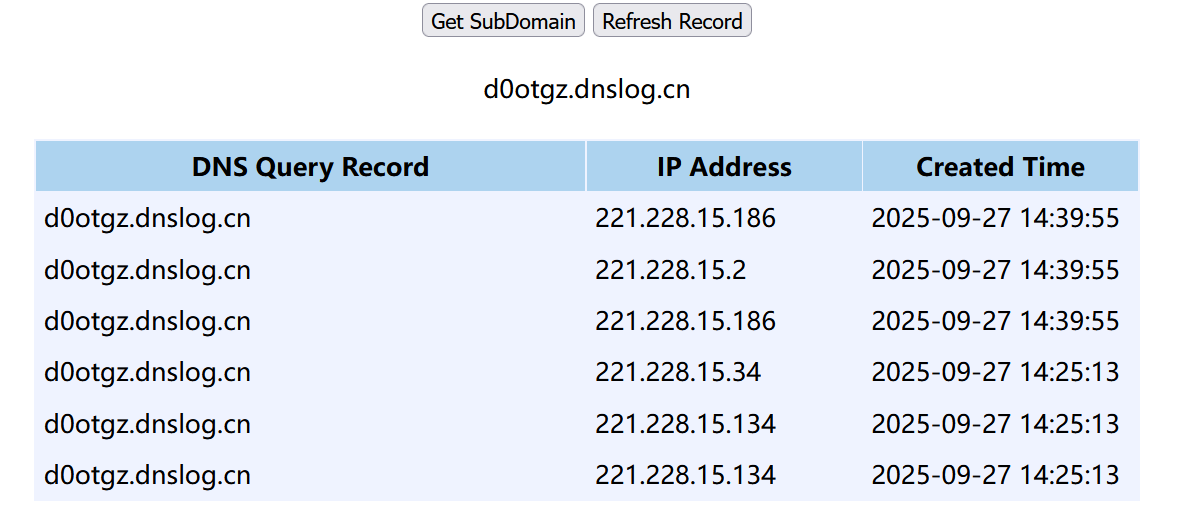Select the IP address 221.228.15.2 cell

point(671,270)
